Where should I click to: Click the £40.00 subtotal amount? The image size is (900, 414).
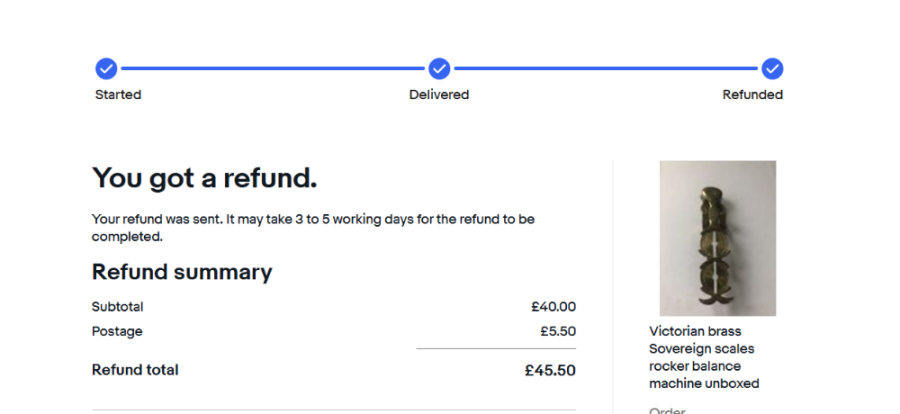(553, 307)
